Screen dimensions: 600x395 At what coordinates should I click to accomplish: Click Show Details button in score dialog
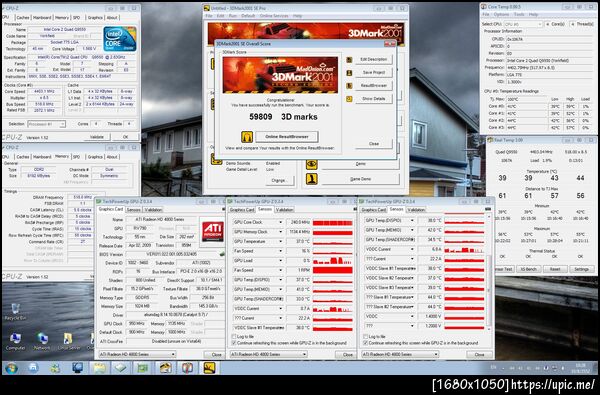coord(374,99)
